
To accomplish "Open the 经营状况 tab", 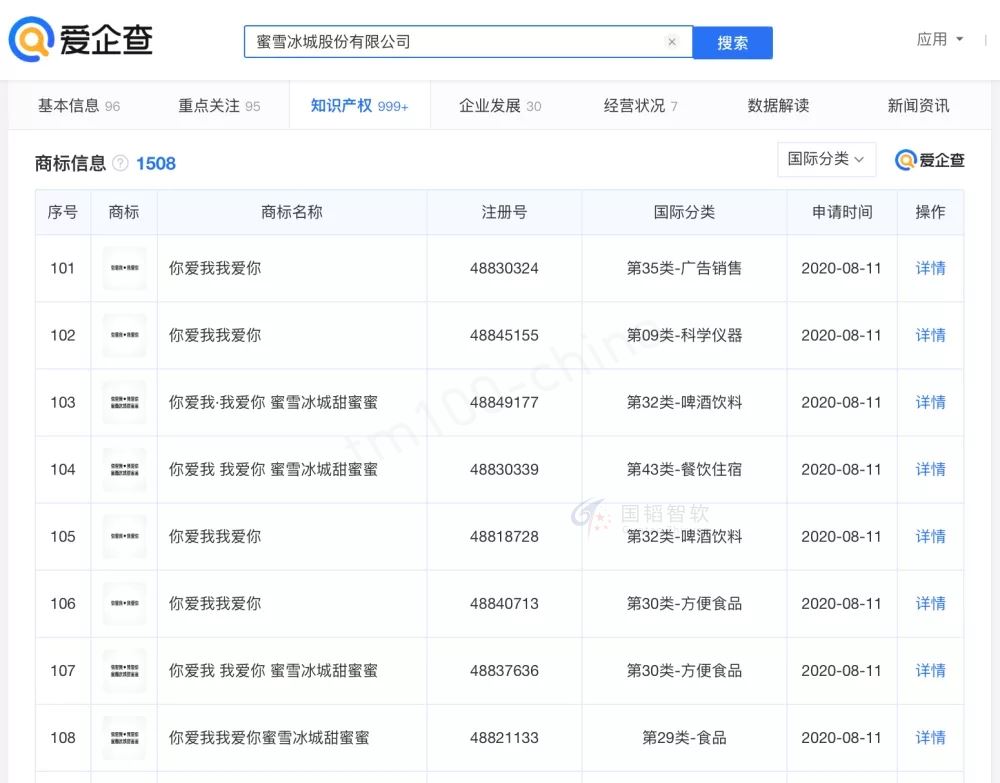I will point(640,106).
